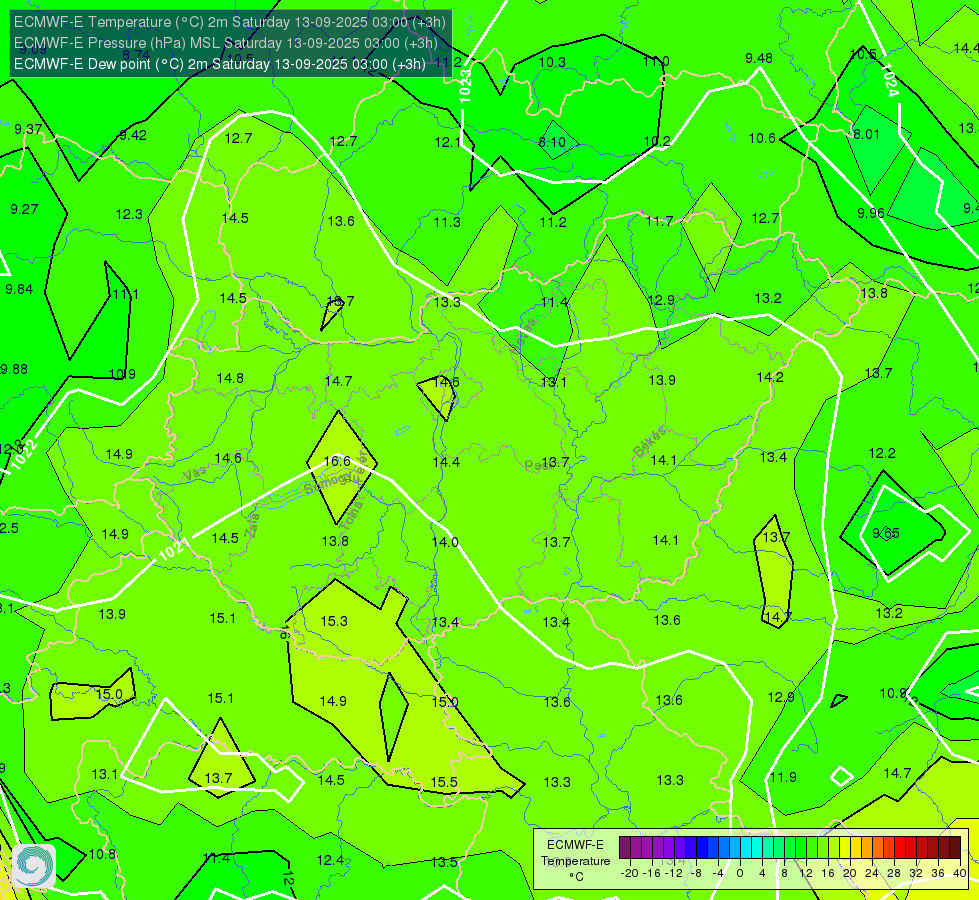Click the 12.2 temperature value
This screenshot has width=979, height=900.
point(882,453)
